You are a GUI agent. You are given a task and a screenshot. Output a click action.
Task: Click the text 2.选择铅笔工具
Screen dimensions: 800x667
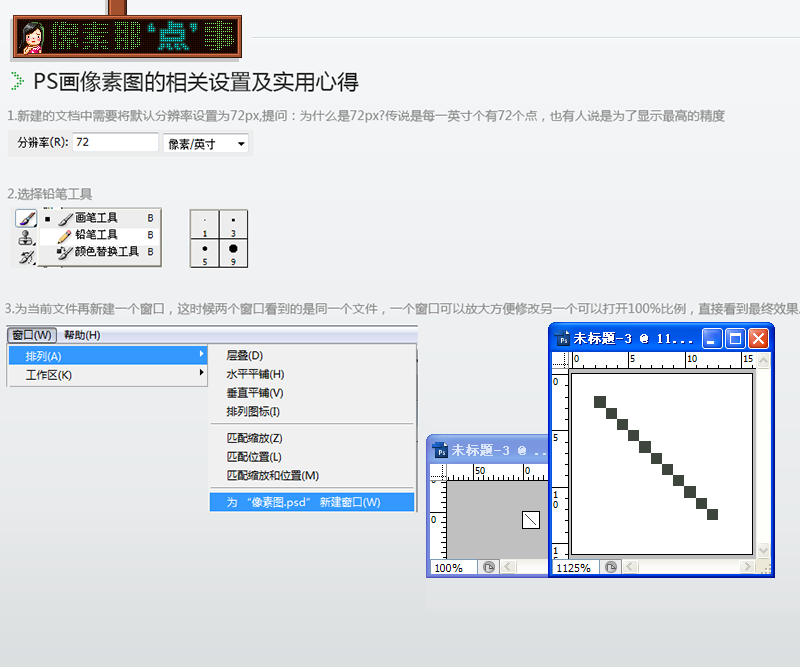click(x=49, y=194)
